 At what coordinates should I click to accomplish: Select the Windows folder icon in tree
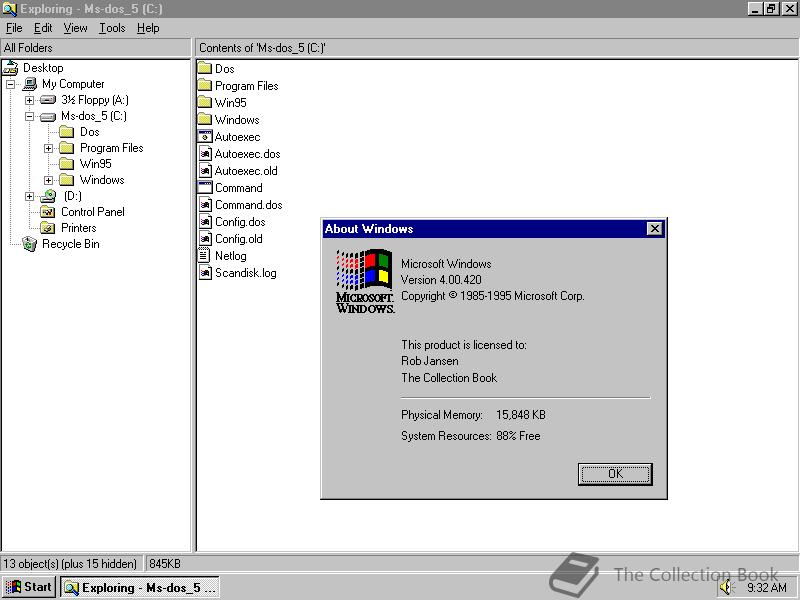point(66,180)
